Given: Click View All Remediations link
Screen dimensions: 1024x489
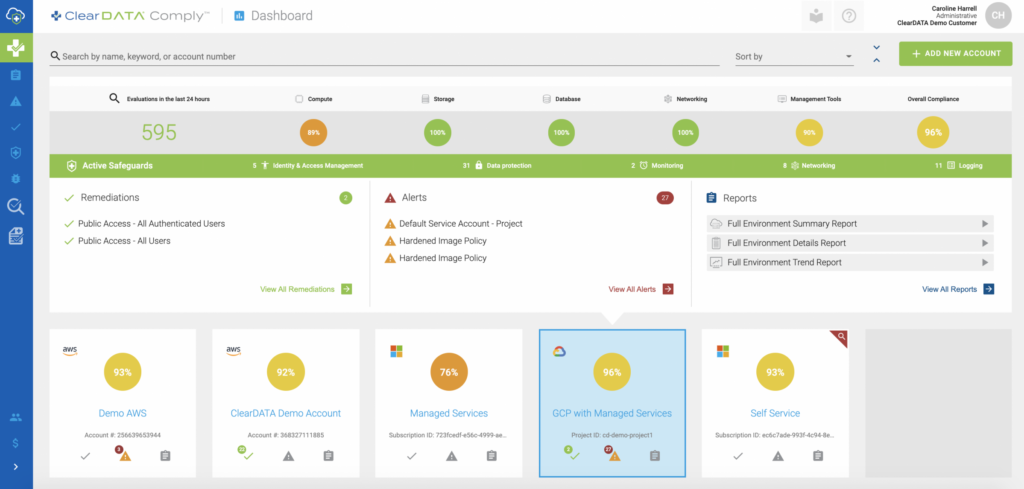Looking at the screenshot, I should [x=306, y=289].
